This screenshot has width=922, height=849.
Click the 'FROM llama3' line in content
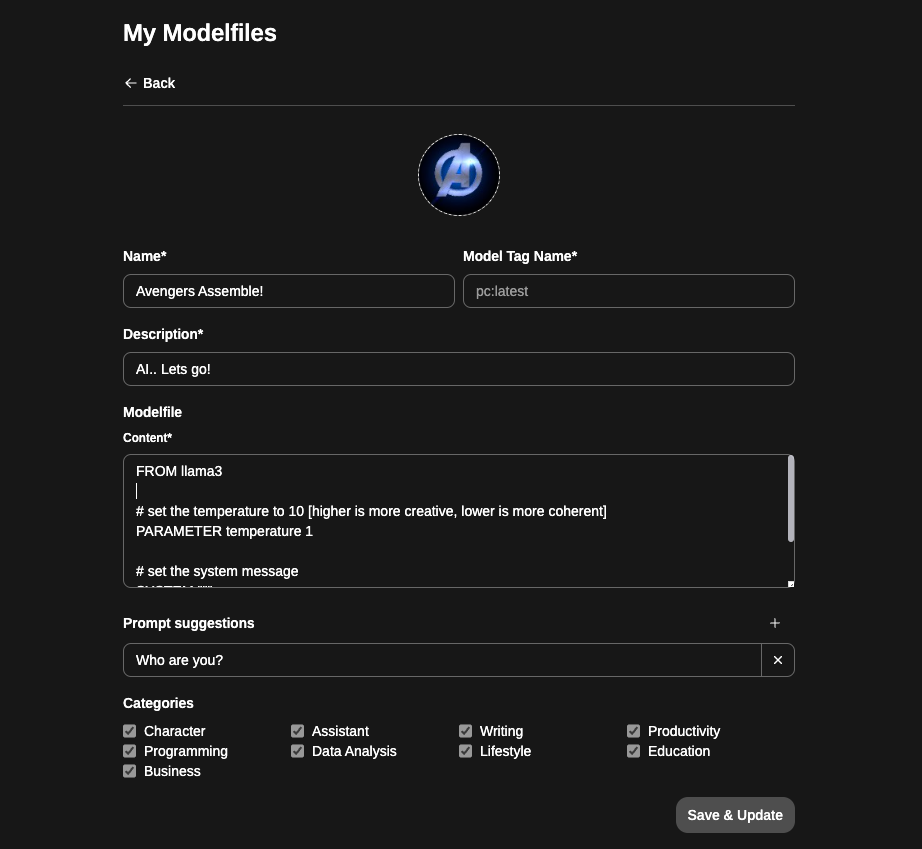(x=179, y=472)
